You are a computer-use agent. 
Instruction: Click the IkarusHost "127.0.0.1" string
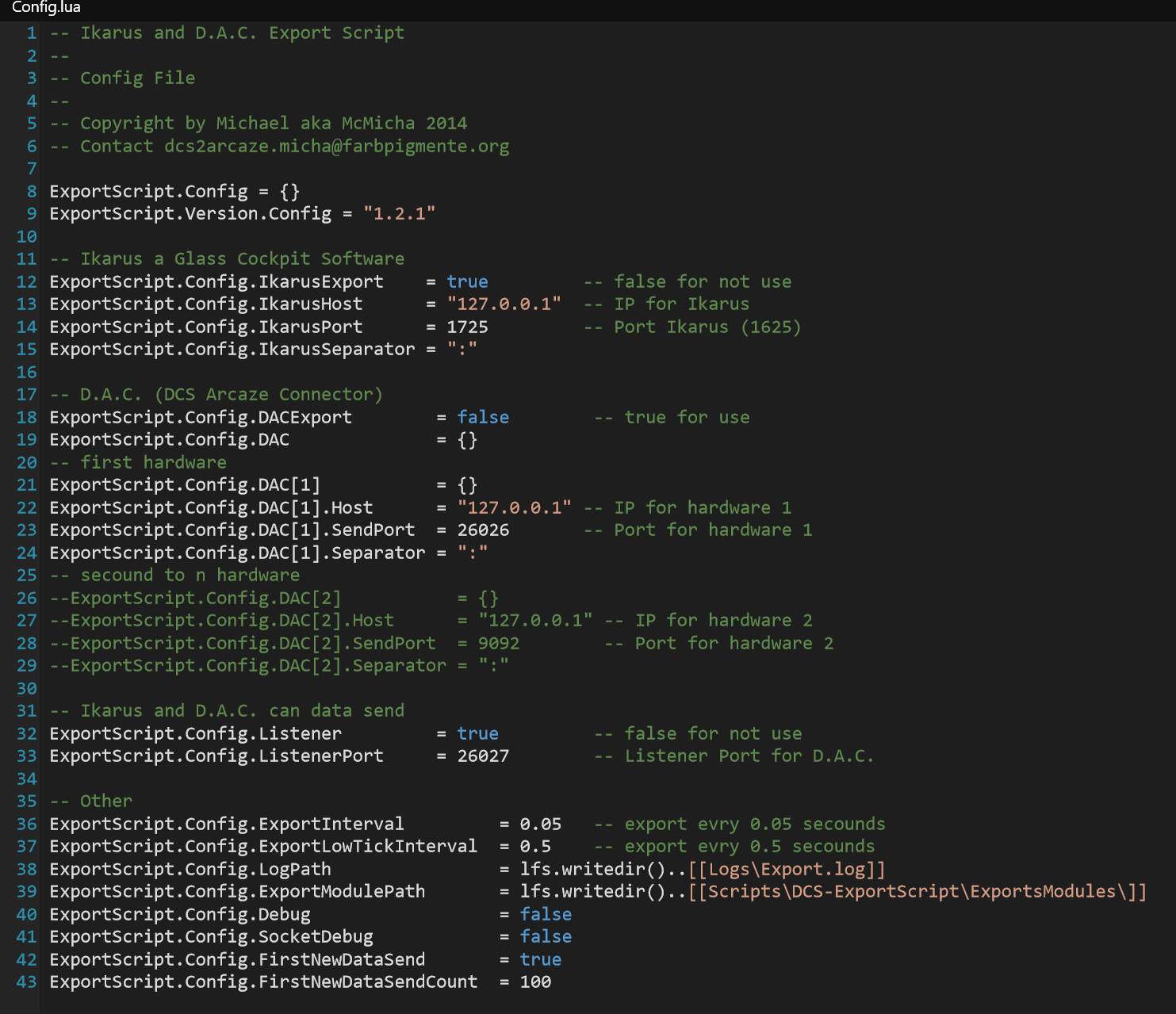(x=504, y=304)
